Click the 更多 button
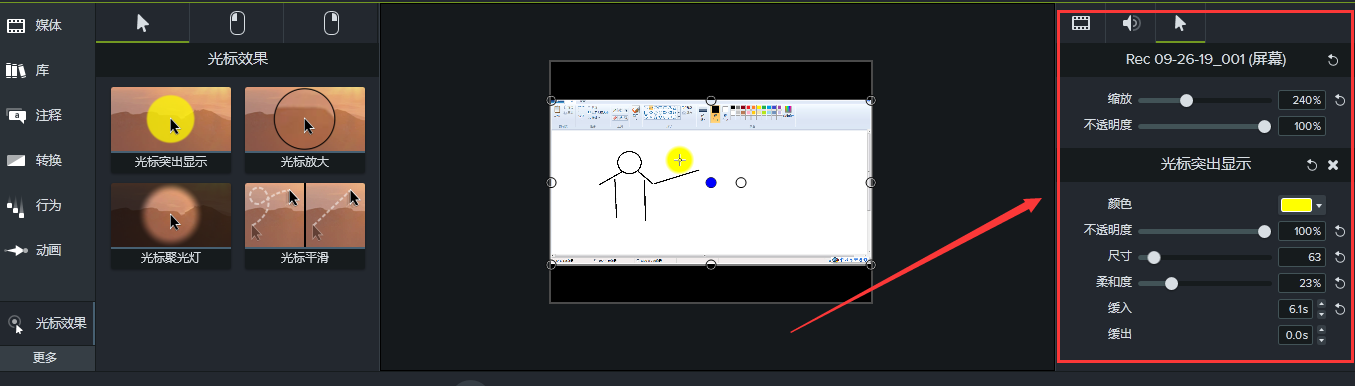Image resolution: width=1355 pixels, height=386 pixels. tap(45, 358)
